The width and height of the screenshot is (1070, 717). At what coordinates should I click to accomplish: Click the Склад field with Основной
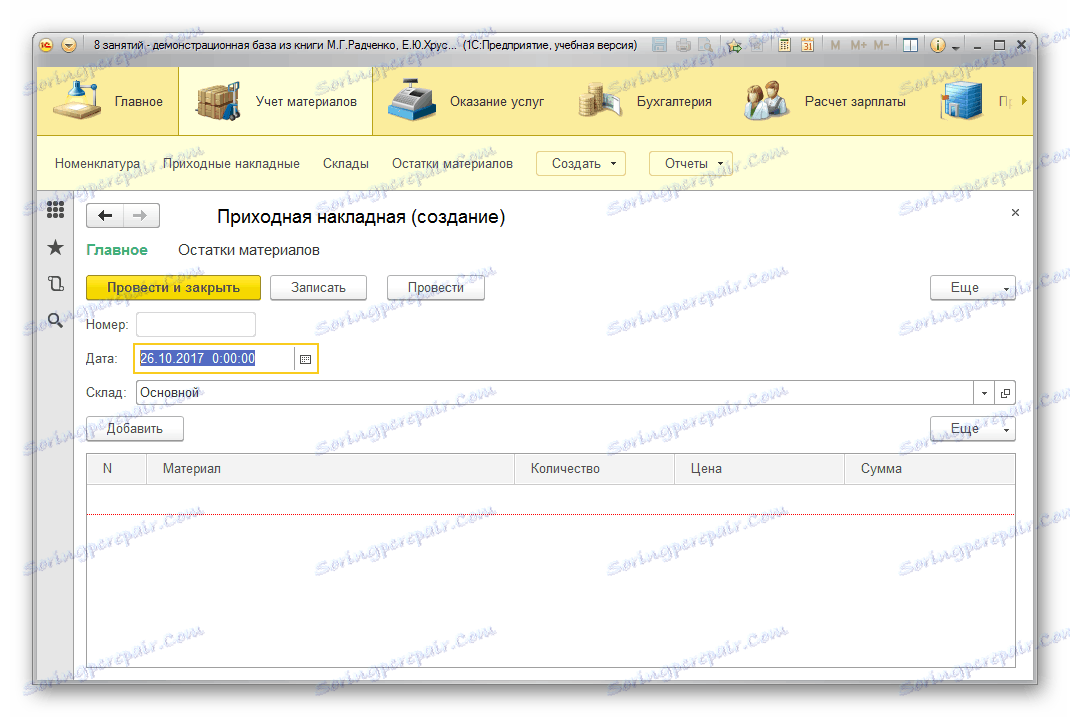(555, 393)
